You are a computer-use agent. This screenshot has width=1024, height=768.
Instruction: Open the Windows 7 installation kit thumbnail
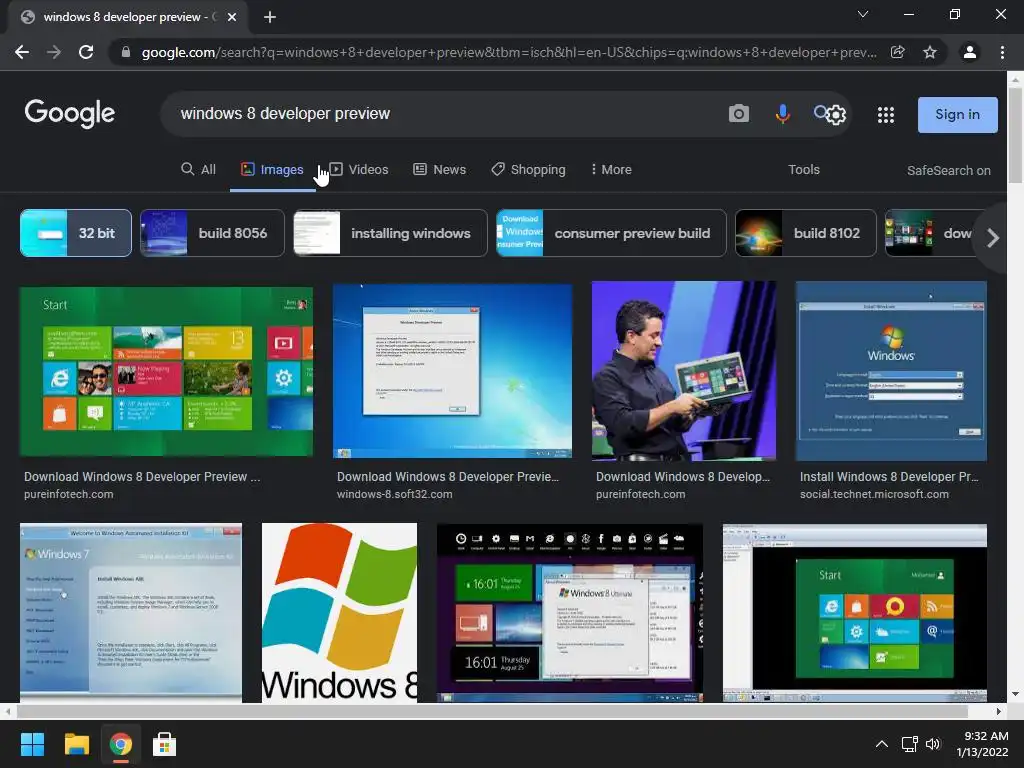pyautogui.click(x=131, y=613)
